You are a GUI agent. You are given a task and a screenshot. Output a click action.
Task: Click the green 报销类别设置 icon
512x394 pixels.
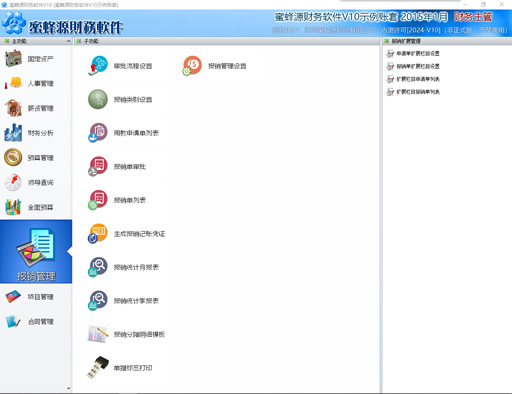click(x=98, y=99)
